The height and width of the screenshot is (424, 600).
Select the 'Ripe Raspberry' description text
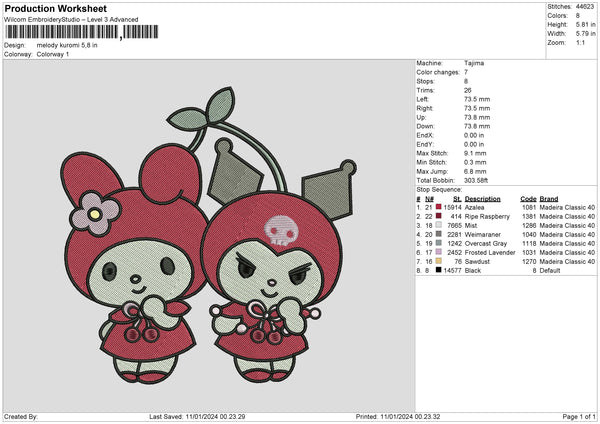487,217
